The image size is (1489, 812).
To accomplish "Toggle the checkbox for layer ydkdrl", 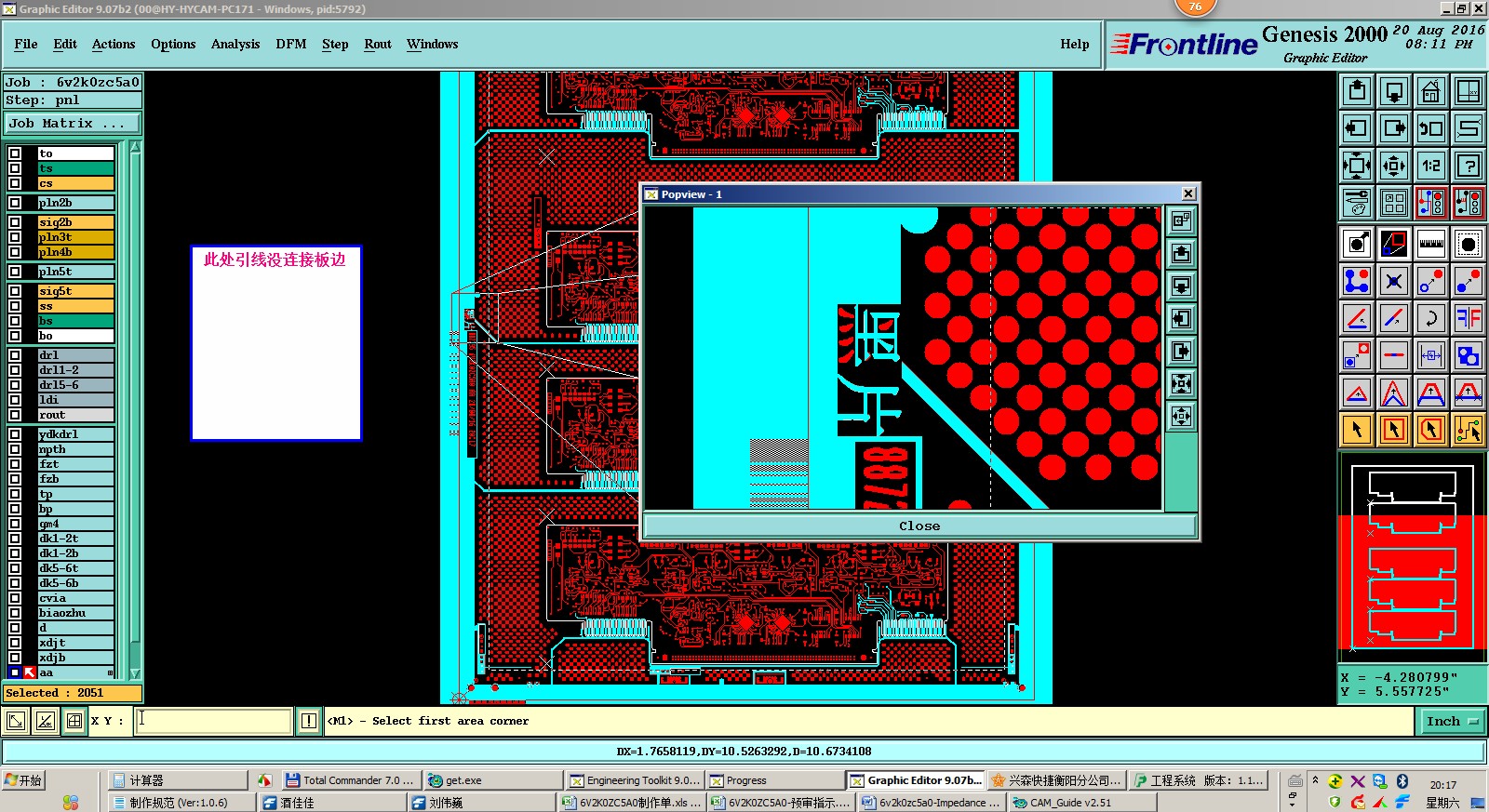I will click(x=15, y=434).
